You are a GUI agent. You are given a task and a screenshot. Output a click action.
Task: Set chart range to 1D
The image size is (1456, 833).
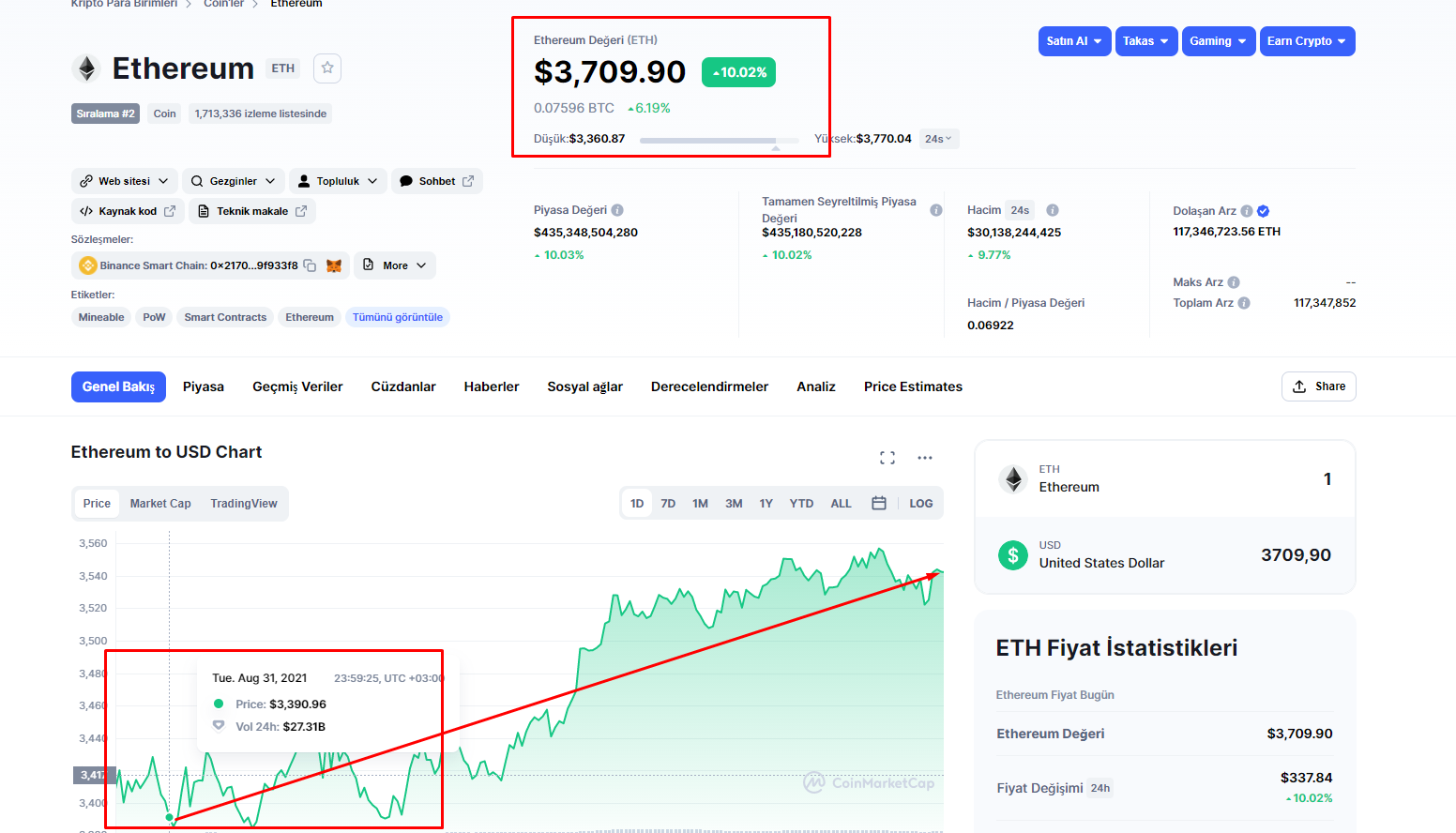point(637,504)
